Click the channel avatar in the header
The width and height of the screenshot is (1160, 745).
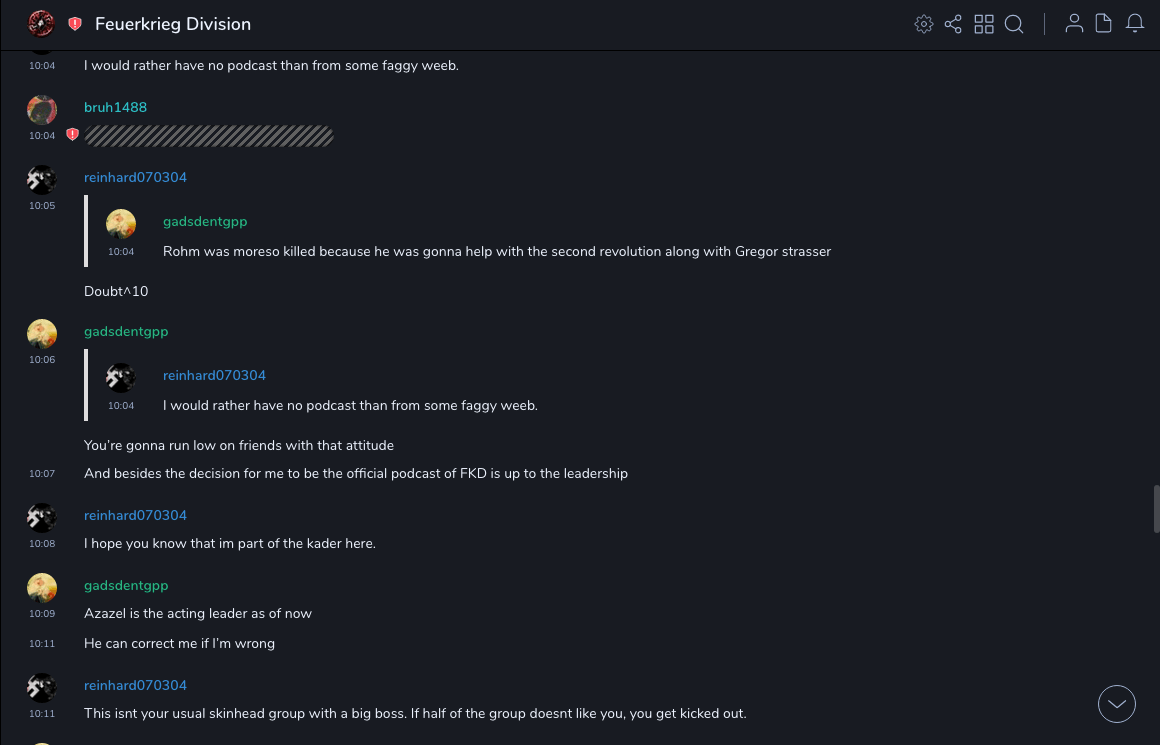(x=41, y=23)
